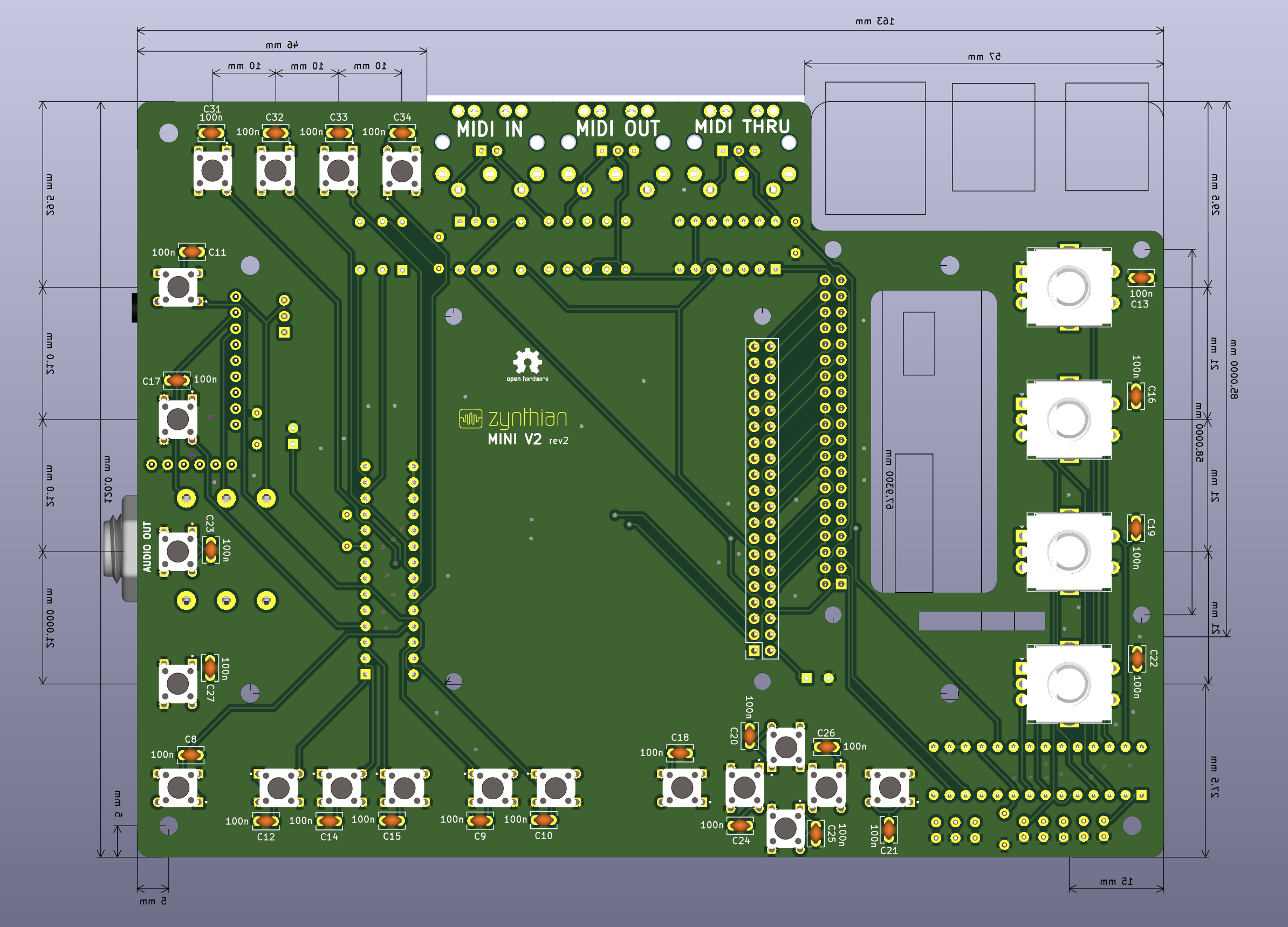
Task: Click the 58.0000 mm dimension label
Action: [1199, 432]
